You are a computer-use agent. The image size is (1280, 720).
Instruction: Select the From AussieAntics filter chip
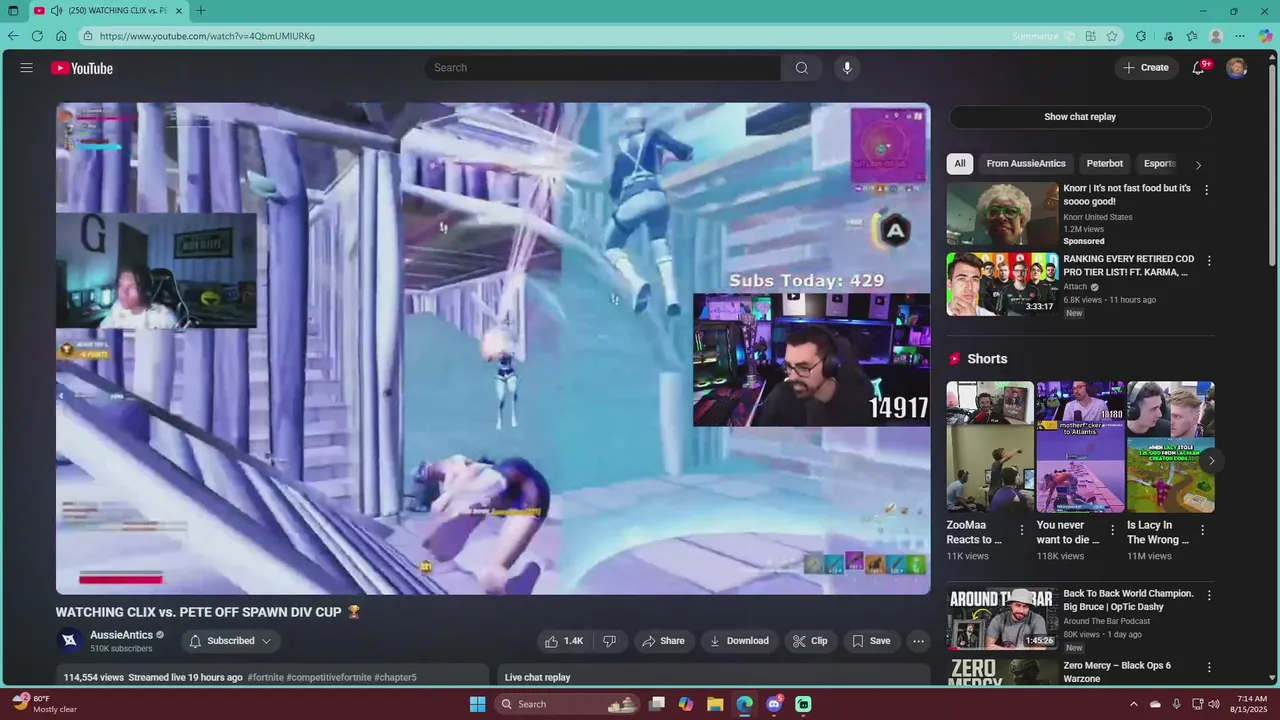[1026, 163]
